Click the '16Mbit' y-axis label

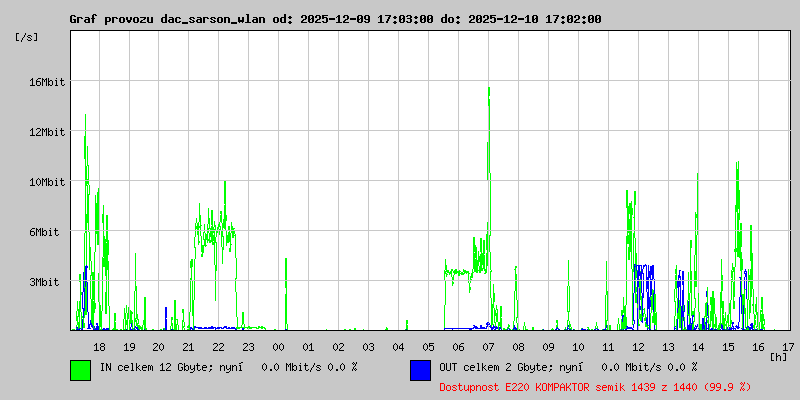46,82
